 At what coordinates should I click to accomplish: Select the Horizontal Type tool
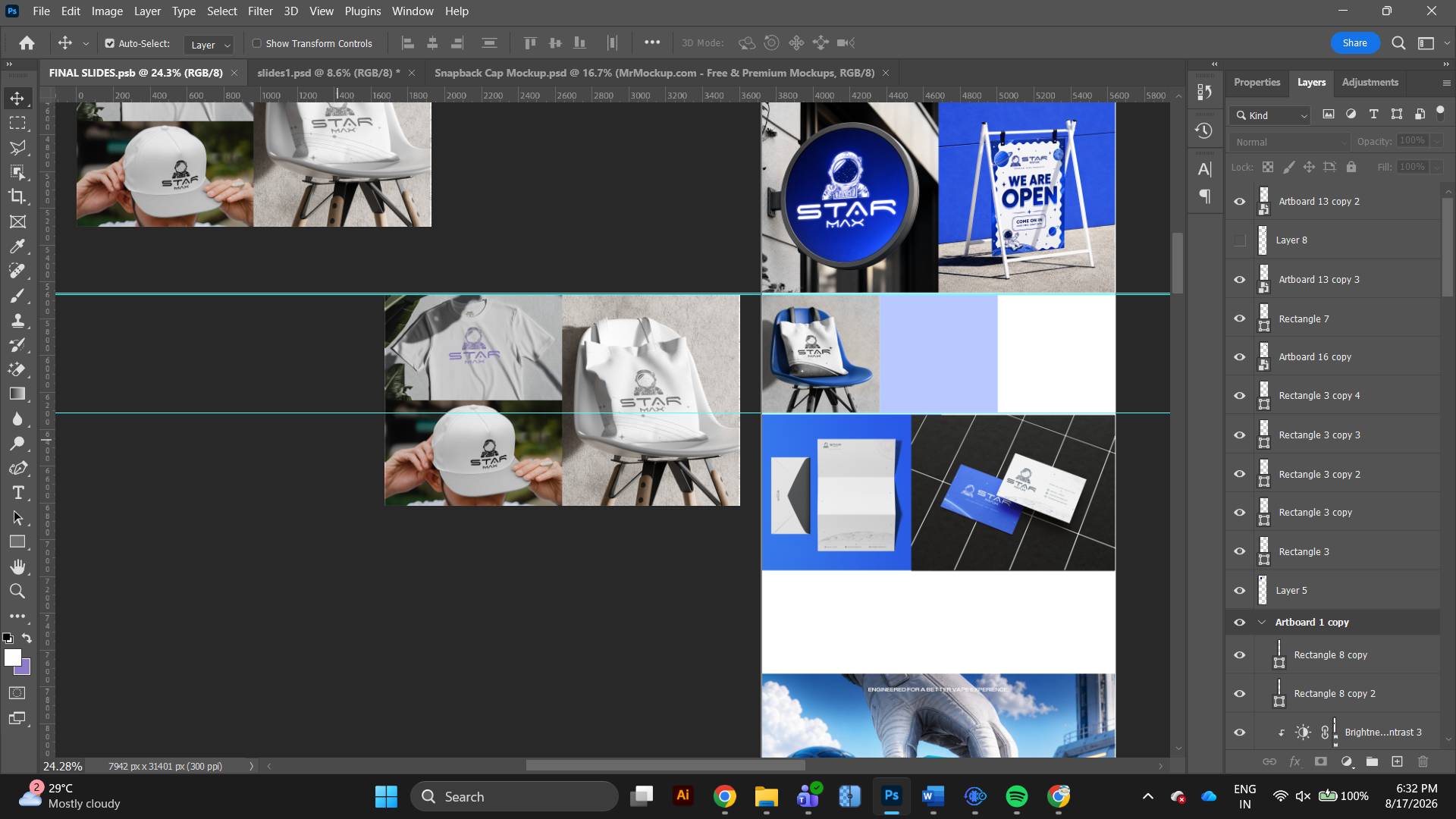coord(17,493)
